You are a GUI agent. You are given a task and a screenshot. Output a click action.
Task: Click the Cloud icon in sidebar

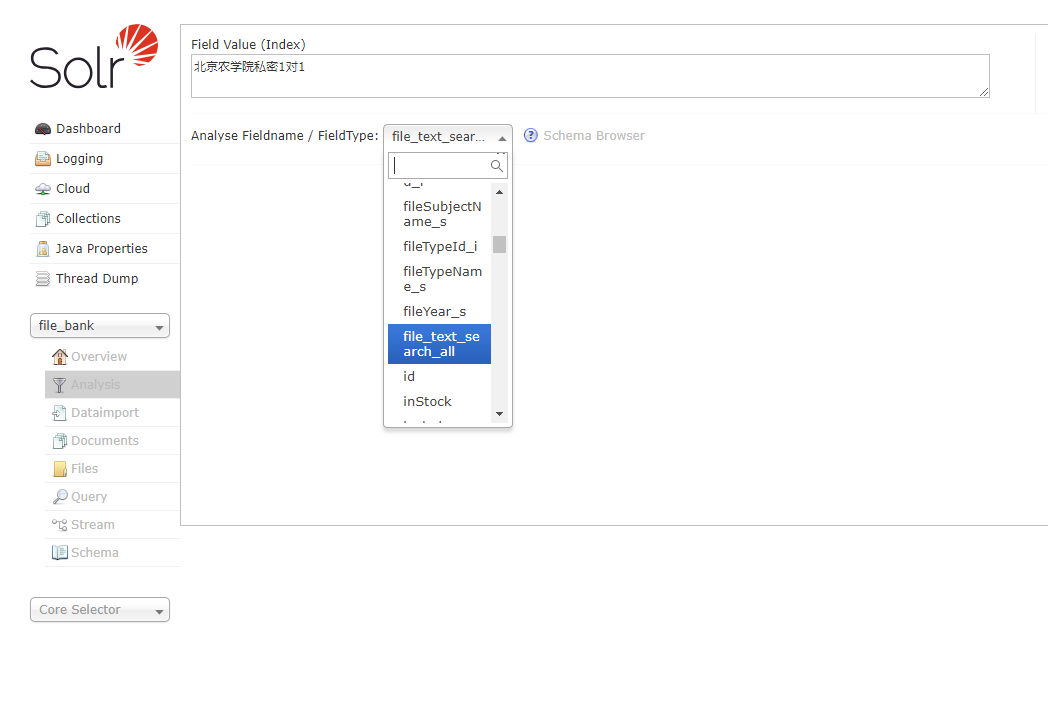pyautogui.click(x=43, y=189)
